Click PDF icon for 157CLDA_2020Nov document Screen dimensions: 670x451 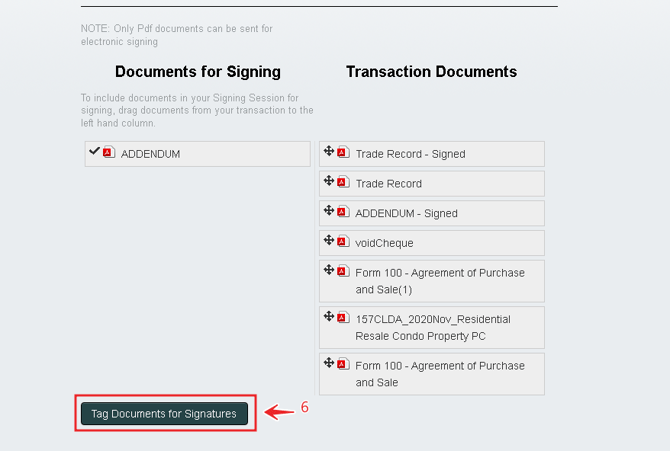[x=342, y=318]
